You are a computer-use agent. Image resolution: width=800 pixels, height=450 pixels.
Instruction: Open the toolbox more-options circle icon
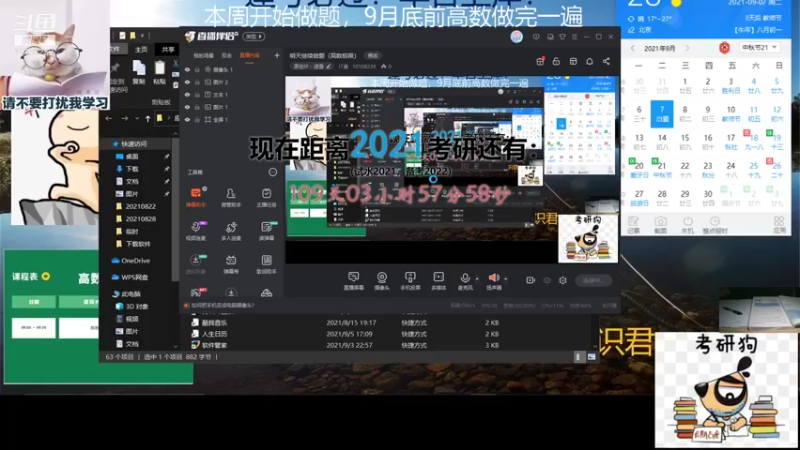273,172
